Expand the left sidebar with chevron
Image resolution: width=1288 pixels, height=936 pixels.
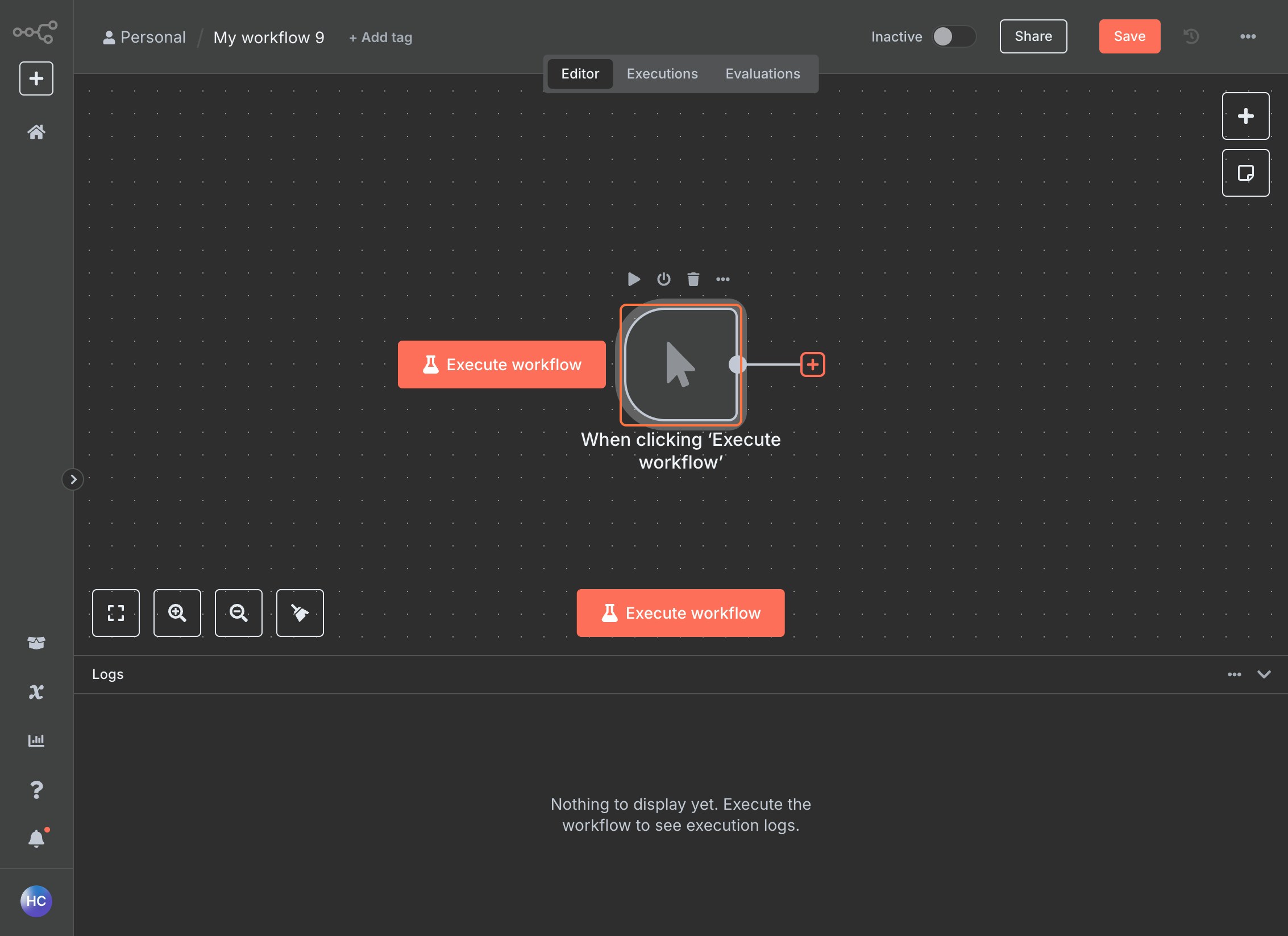(73, 479)
